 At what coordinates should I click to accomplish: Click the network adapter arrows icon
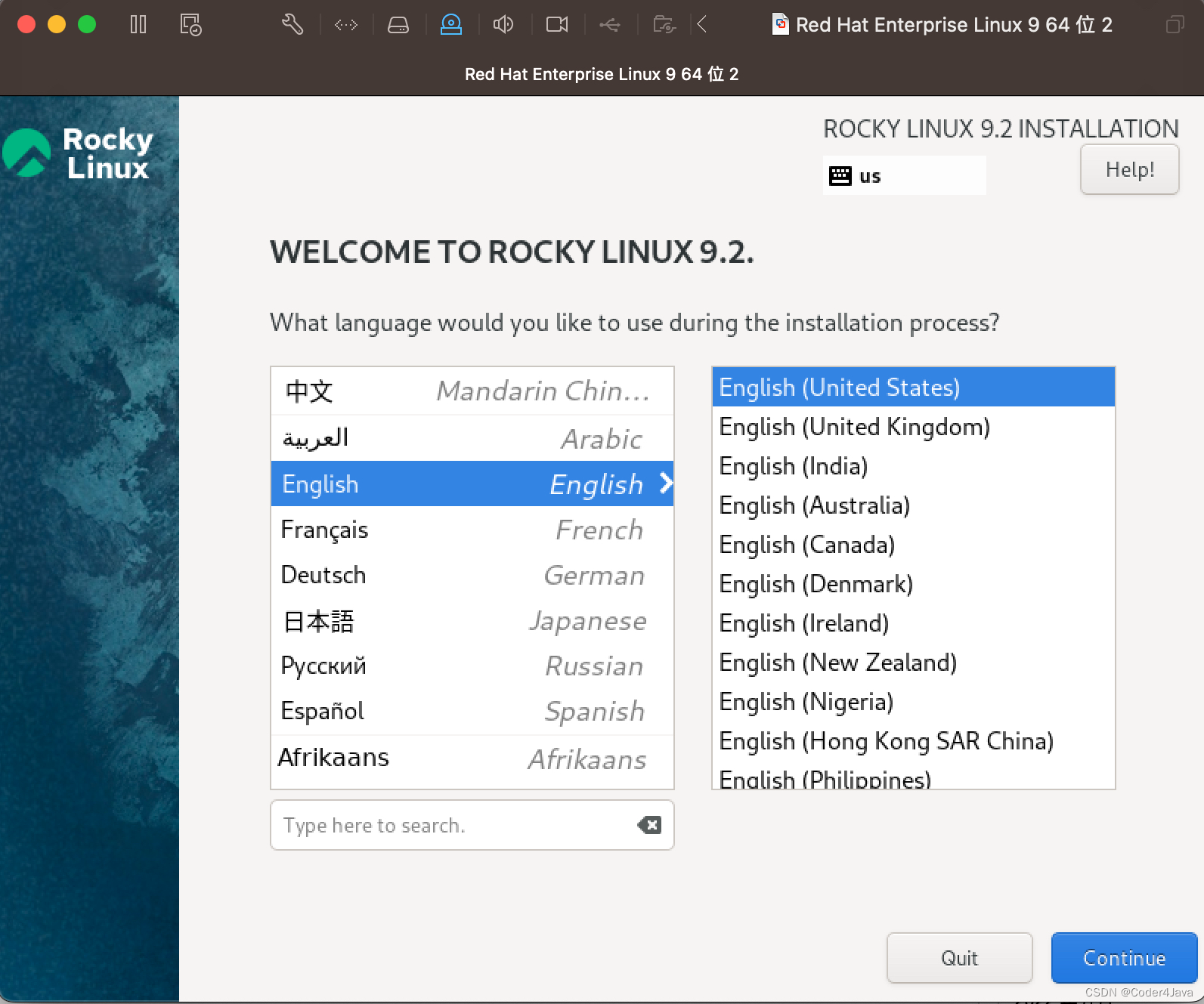[346, 25]
